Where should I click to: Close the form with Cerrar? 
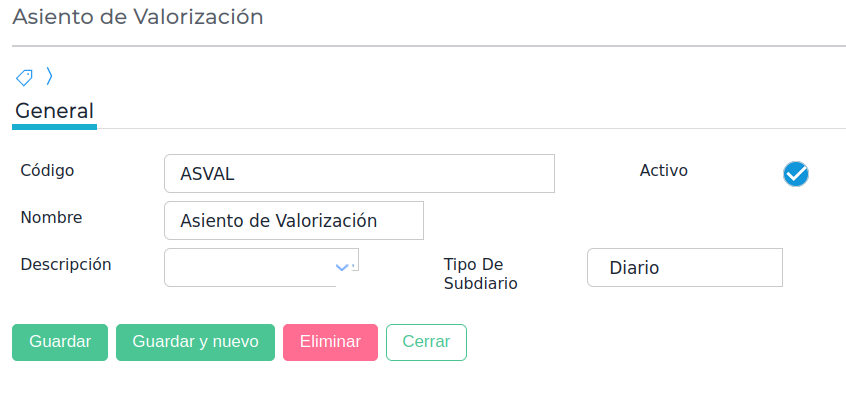click(426, 342)
